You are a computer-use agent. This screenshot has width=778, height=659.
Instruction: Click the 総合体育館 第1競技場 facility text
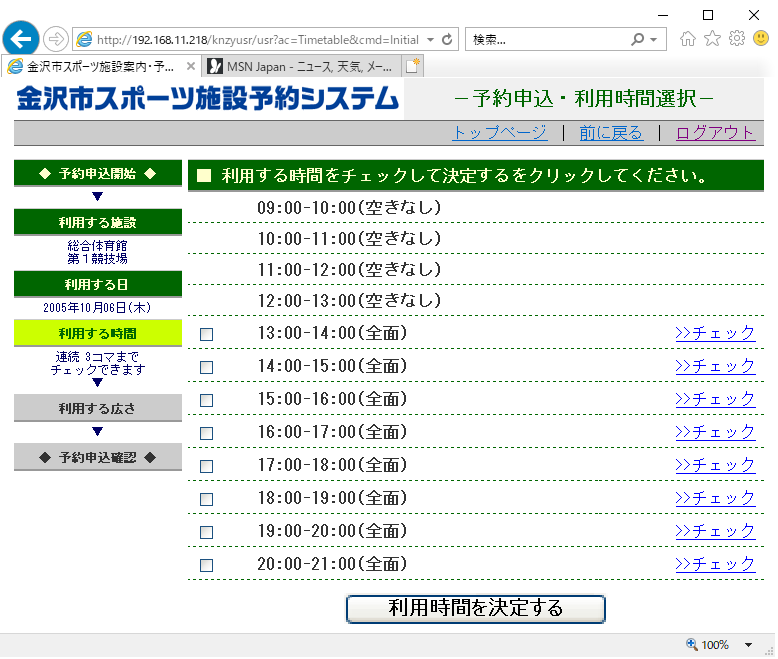pos(98,252)
